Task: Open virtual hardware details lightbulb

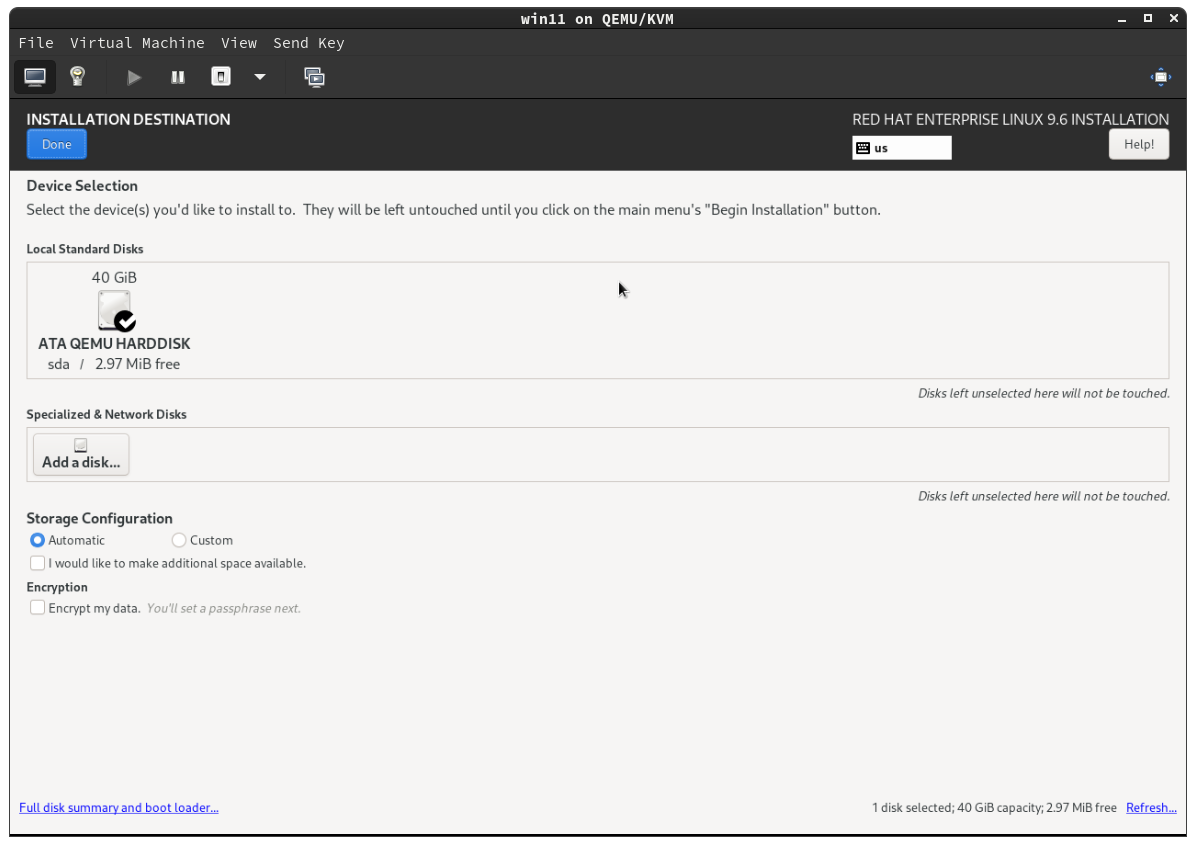Action: tap(77, 76)
